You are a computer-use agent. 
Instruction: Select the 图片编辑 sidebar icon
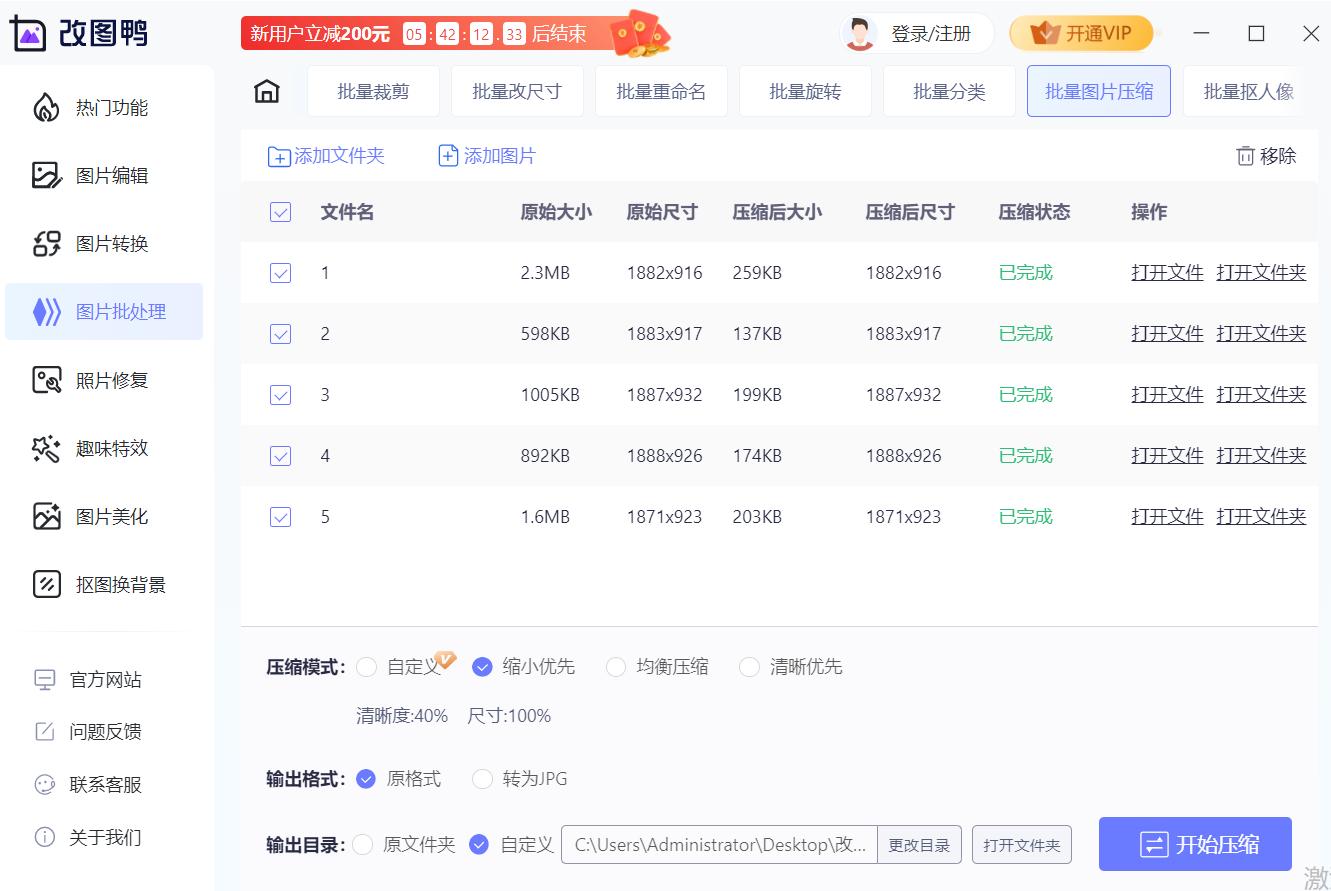pyautogui.click(x=47, y=175)
